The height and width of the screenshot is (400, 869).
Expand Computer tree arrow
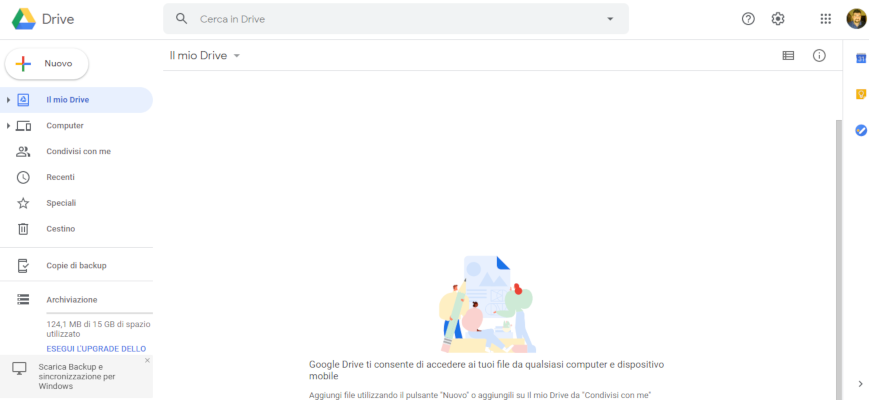click(8, 126)
